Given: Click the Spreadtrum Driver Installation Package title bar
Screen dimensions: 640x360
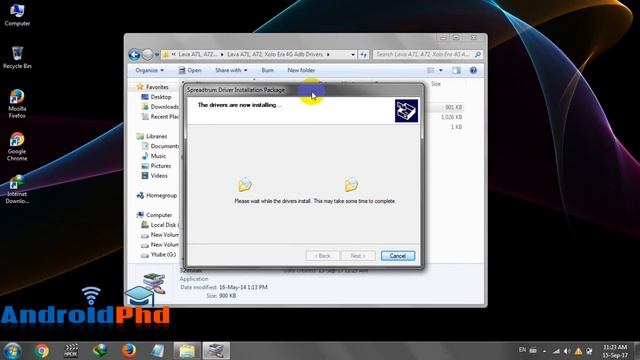Looking at the screenshot, I should 304,90.
